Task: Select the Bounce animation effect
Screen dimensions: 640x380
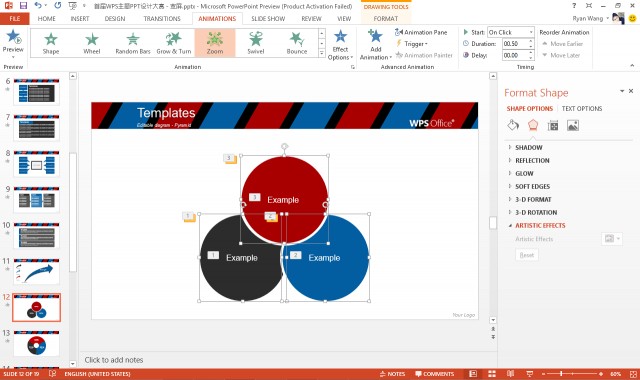Action: pyautogui.click(x=297, y=43)
